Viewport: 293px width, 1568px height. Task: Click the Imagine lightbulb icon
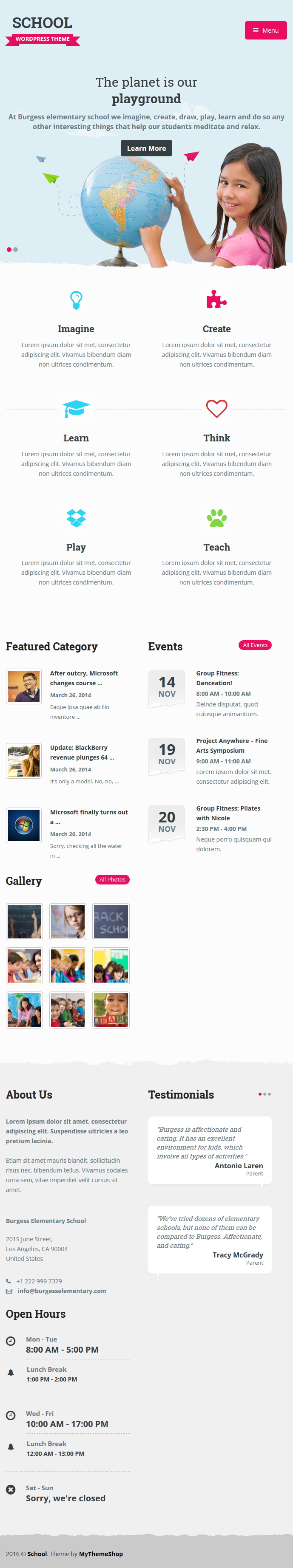tap(76, 299)
